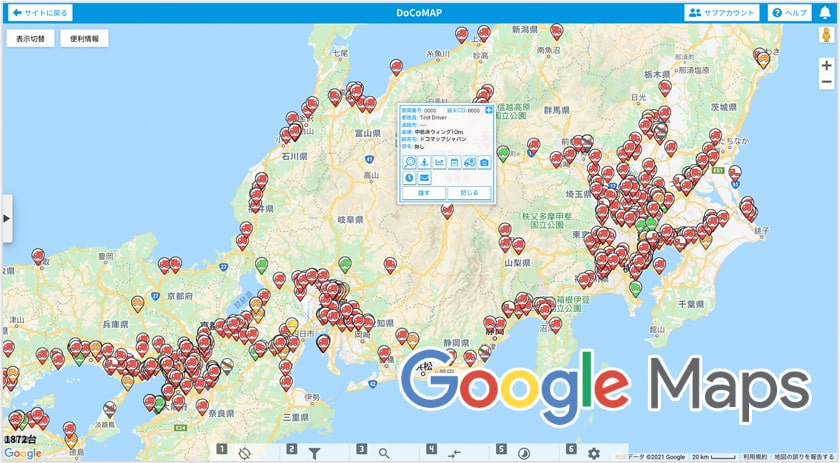Image resolution: width=840 pixels, height=463 pixels.
Task: Open the 便利情報 menu
Action: pyautogui.click(x=84, y=39)
